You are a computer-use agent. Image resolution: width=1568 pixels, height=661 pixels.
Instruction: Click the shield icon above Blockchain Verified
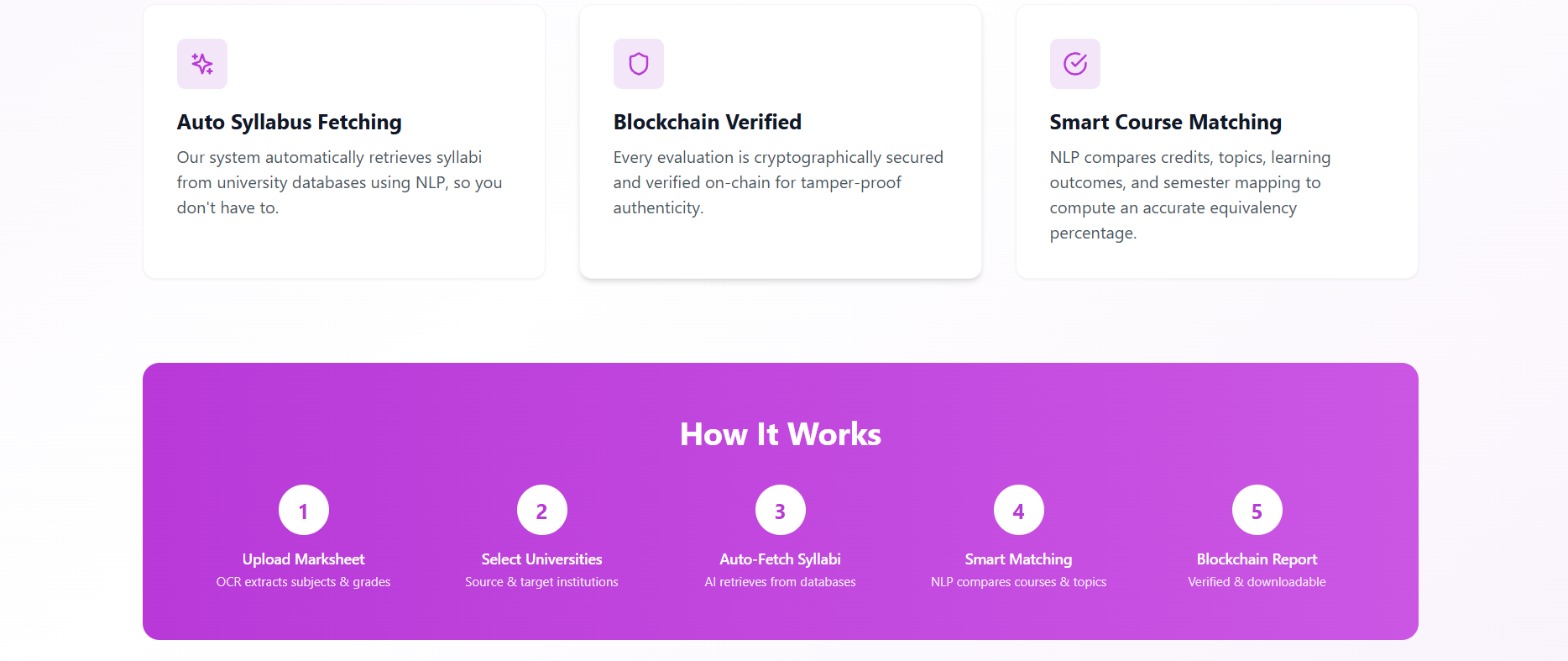click(x=639, y=64)
